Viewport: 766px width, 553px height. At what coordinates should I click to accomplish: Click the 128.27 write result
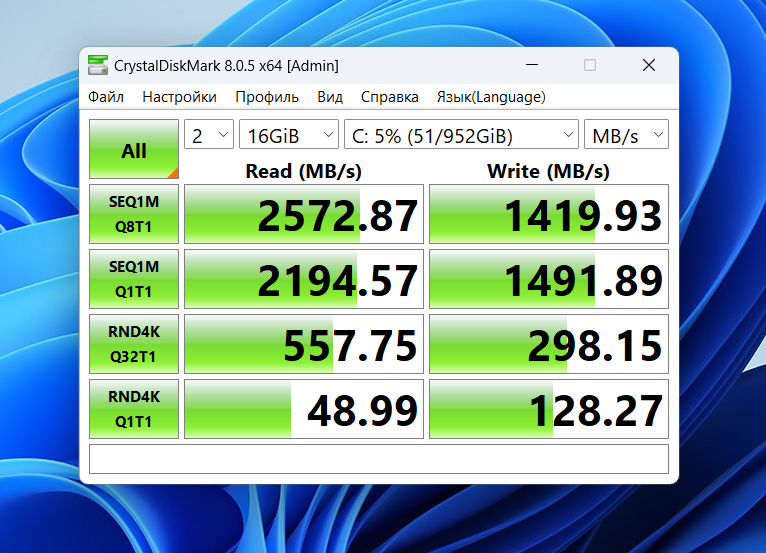click(x=549, y=409)
